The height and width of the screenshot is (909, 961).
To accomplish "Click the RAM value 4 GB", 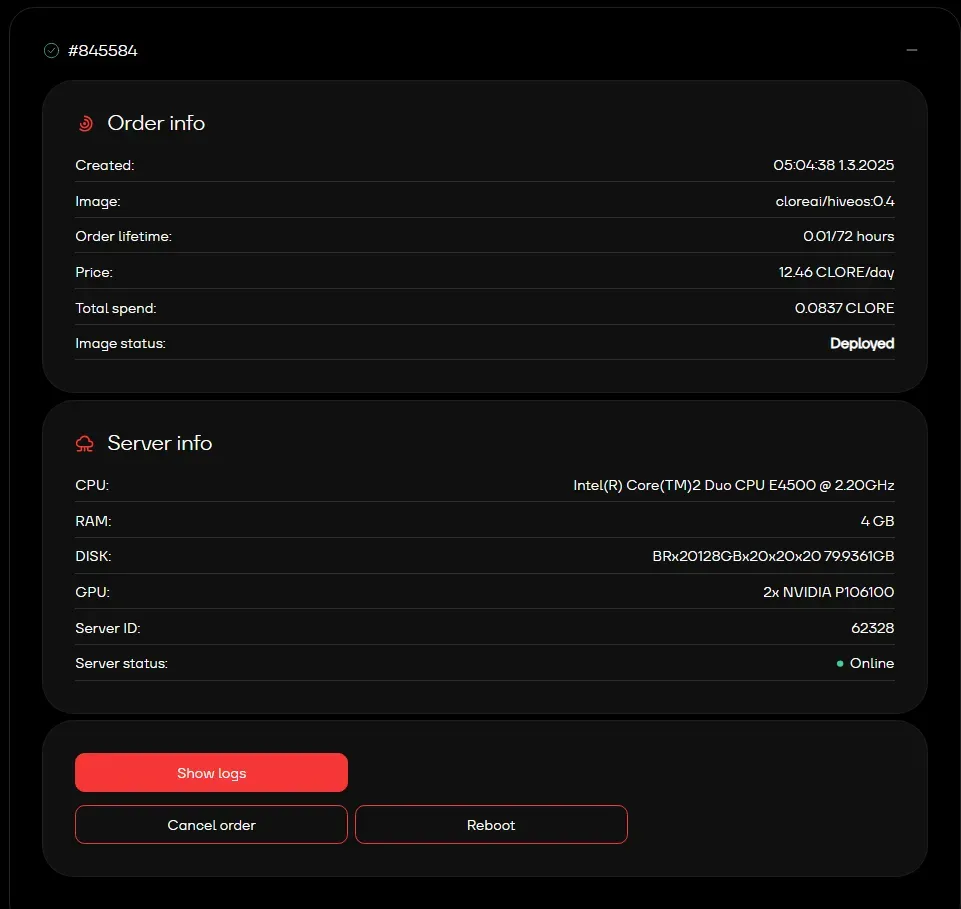I will pyautogui.click(x=877, y=521).
